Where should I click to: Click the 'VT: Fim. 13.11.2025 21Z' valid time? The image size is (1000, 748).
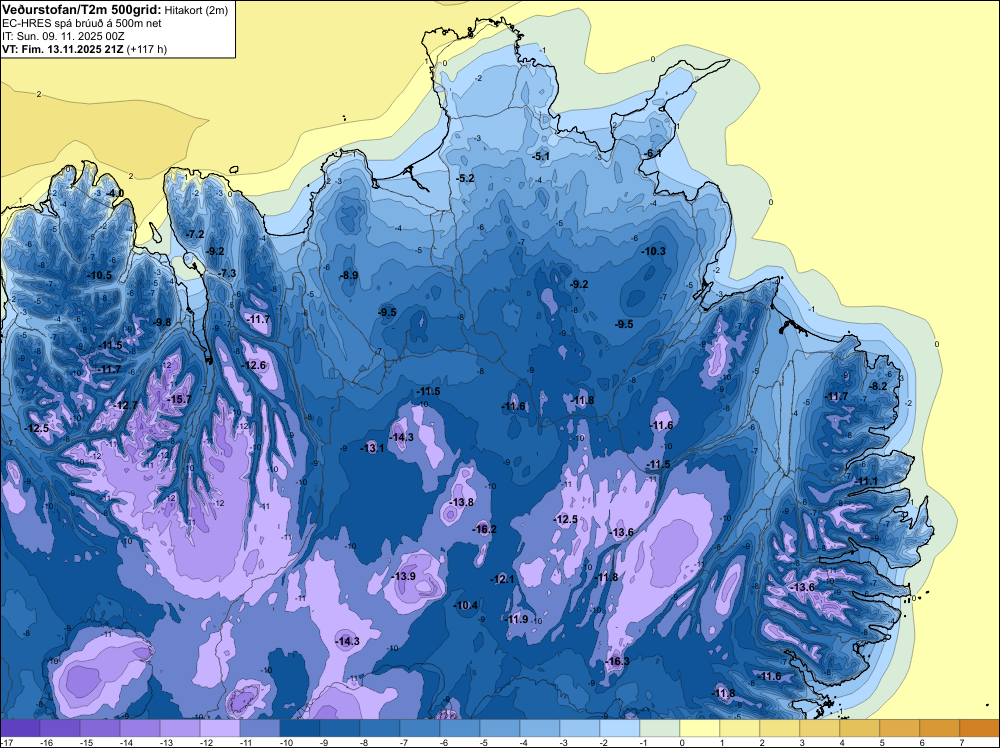[x=63, y=50]
